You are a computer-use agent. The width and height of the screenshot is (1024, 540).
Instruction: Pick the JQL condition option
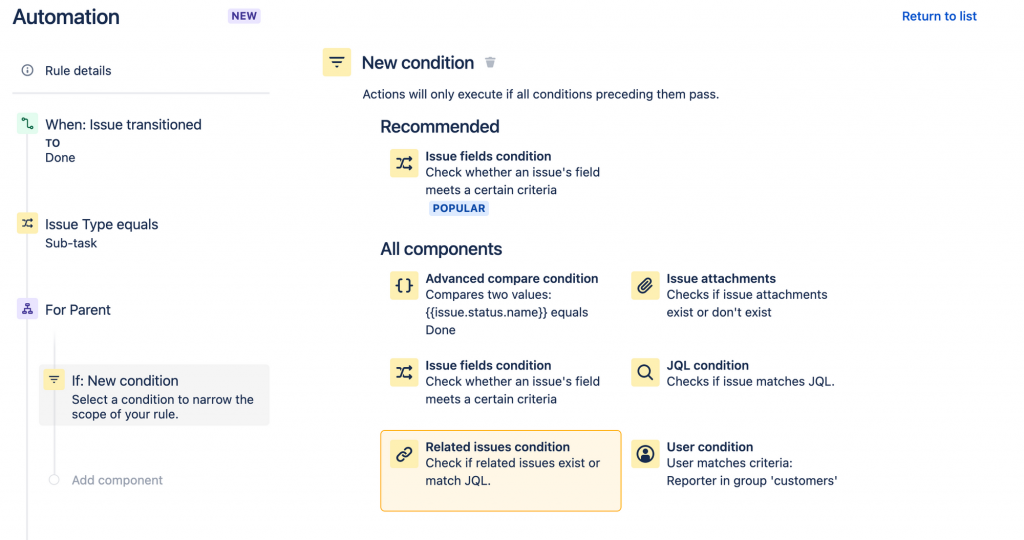coord(707,365)
